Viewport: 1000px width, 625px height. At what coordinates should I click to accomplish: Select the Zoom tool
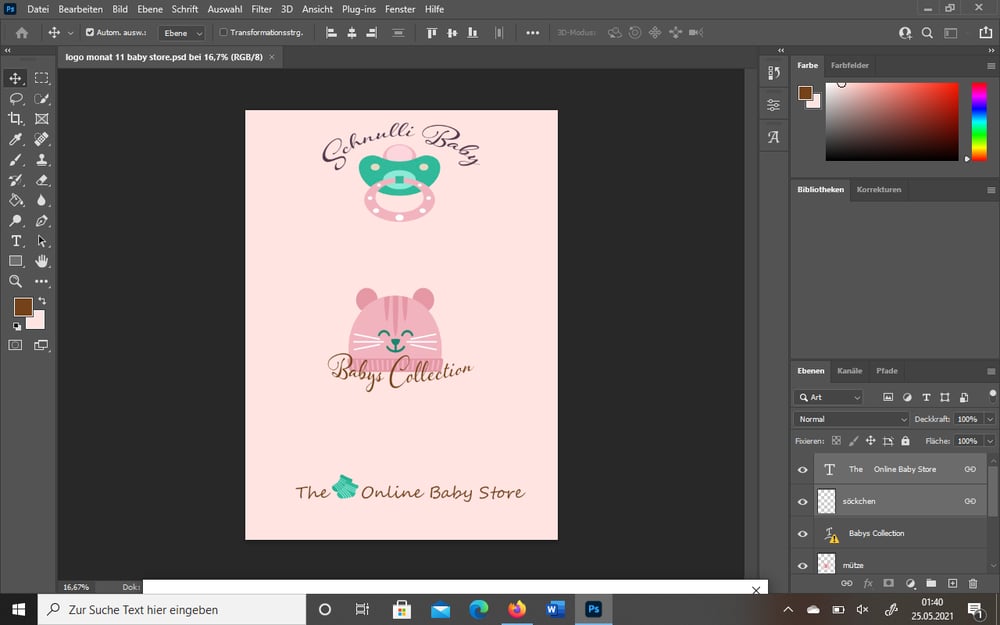pos(15,281)
